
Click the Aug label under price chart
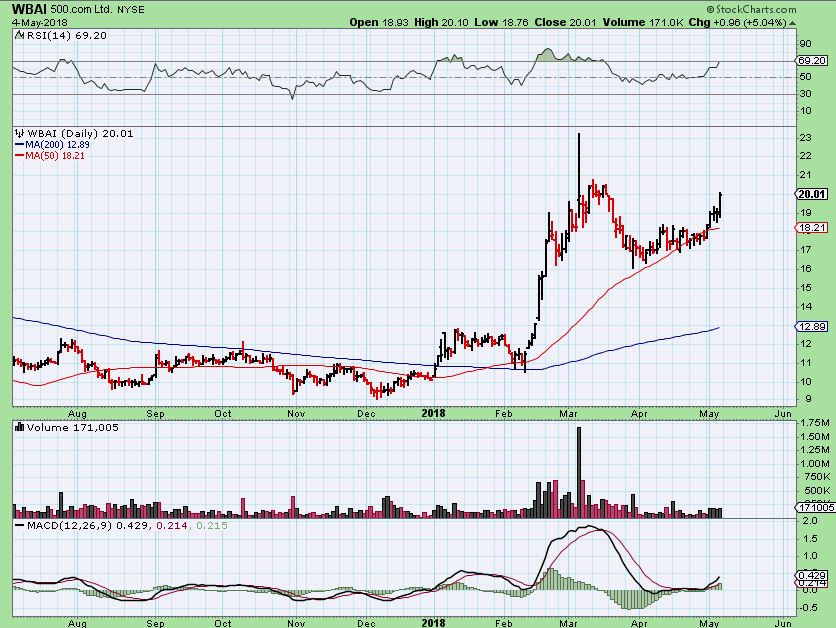coord(77,414)
